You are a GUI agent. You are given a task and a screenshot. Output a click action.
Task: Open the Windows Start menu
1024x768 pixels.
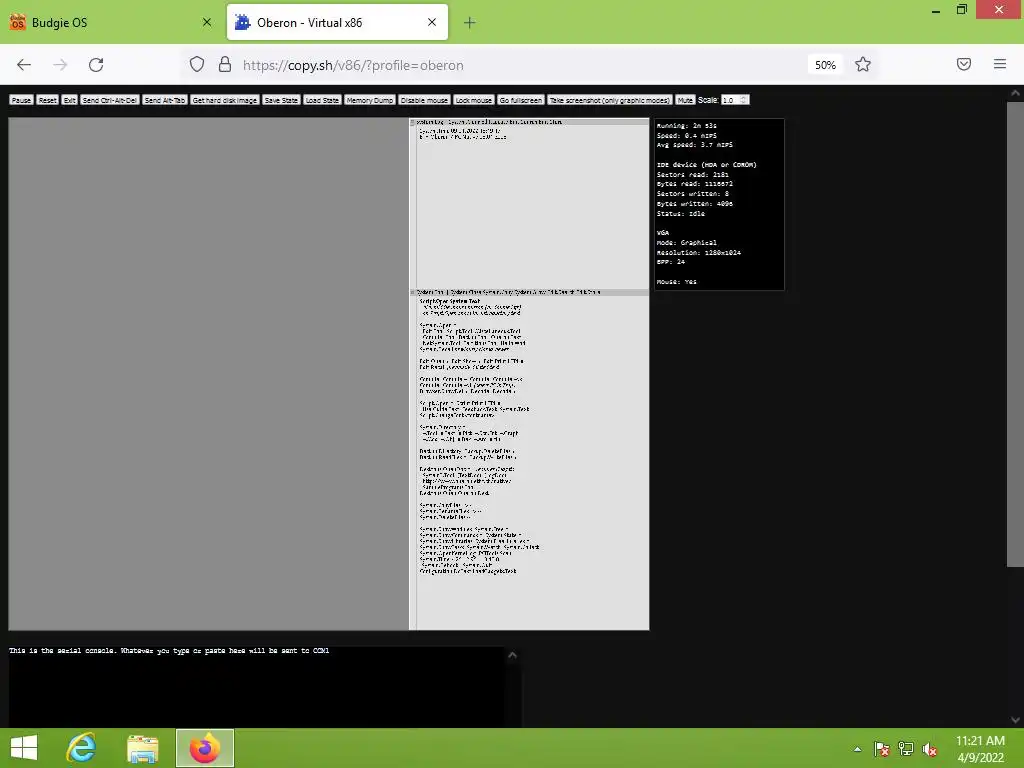tap(24, 748)
